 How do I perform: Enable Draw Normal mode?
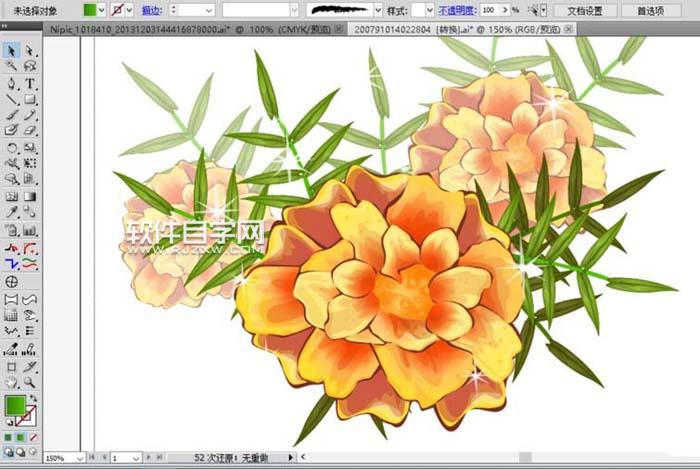coord(8,452)
